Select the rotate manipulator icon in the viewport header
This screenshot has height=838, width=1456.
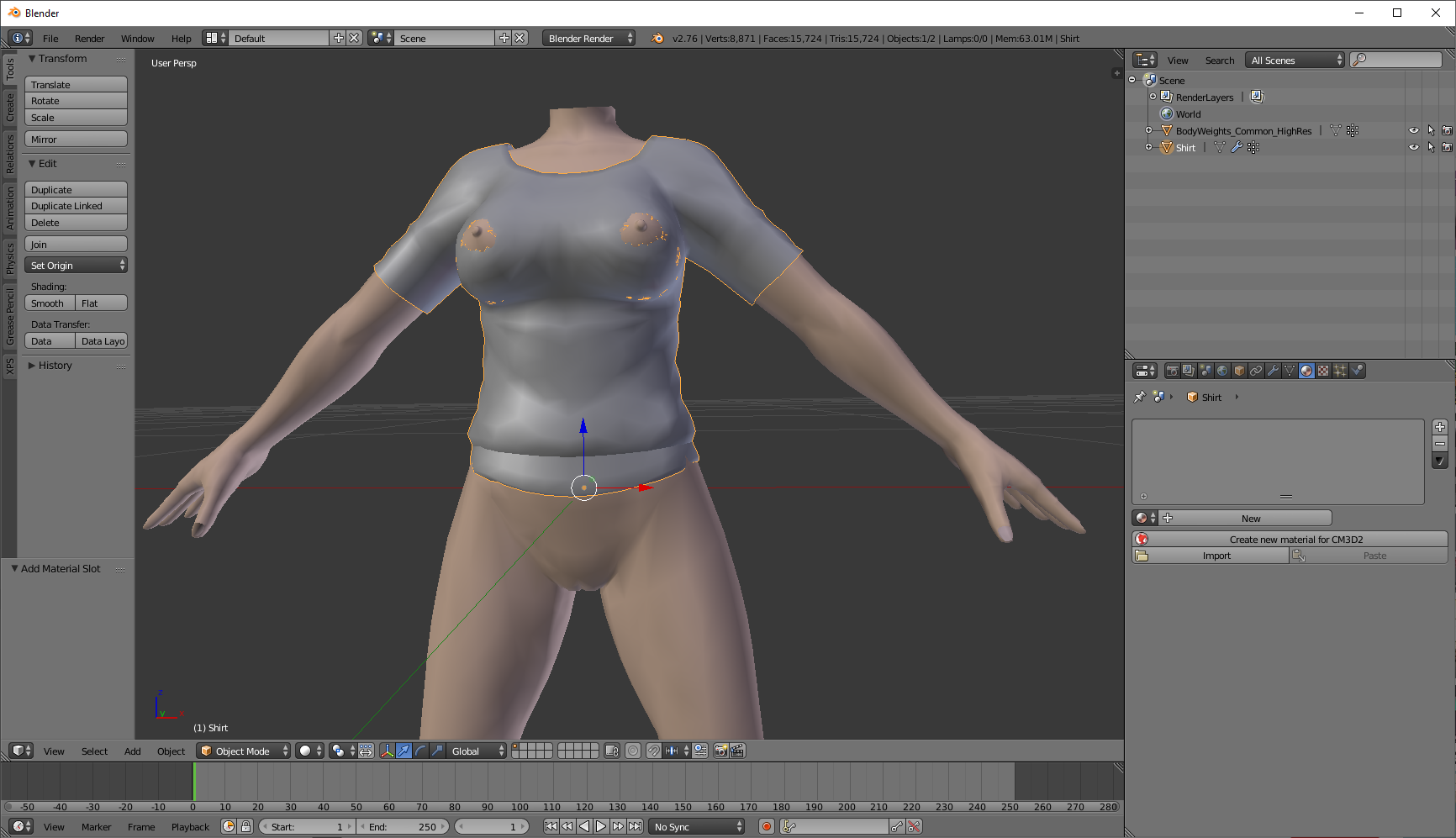420,751
